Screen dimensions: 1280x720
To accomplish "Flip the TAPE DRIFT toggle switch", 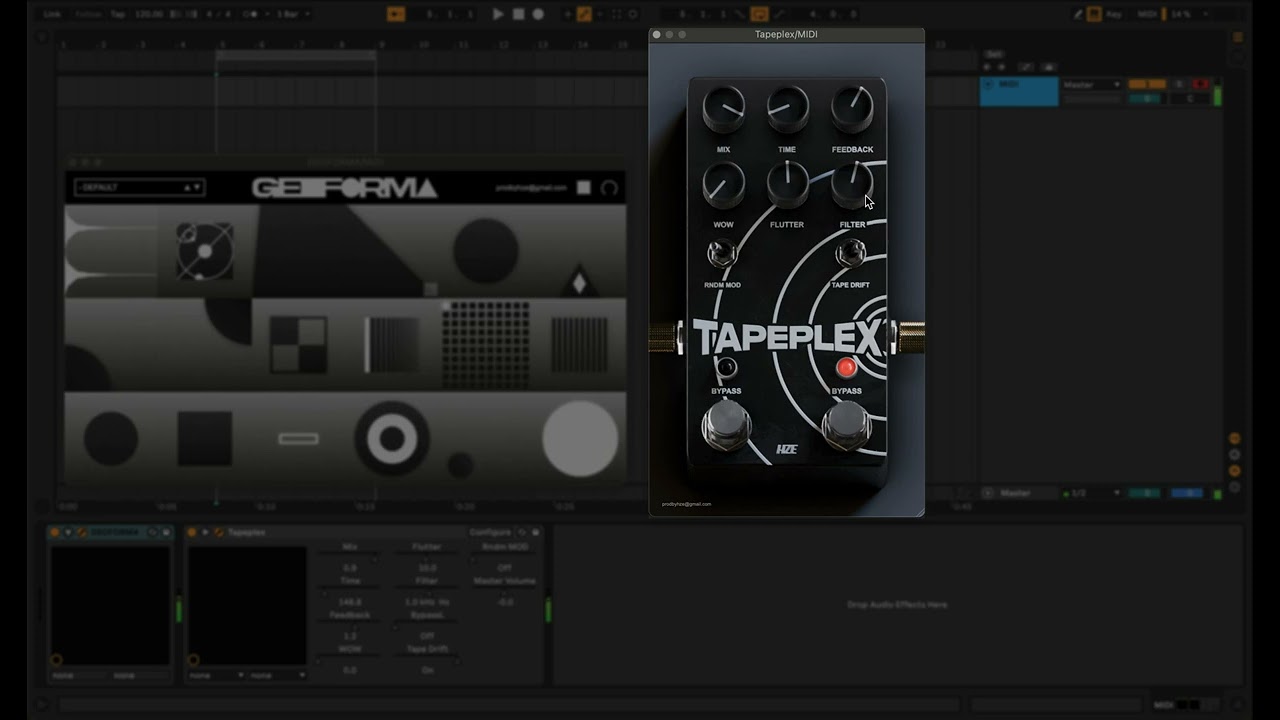I will coord(850,253).
